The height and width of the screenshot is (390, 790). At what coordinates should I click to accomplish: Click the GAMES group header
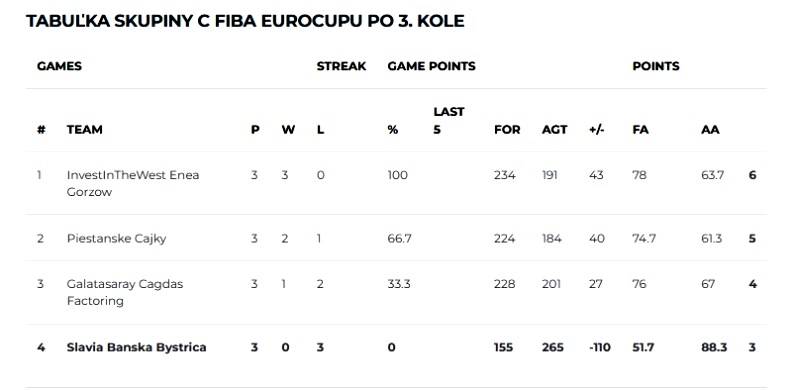point(59,66)
